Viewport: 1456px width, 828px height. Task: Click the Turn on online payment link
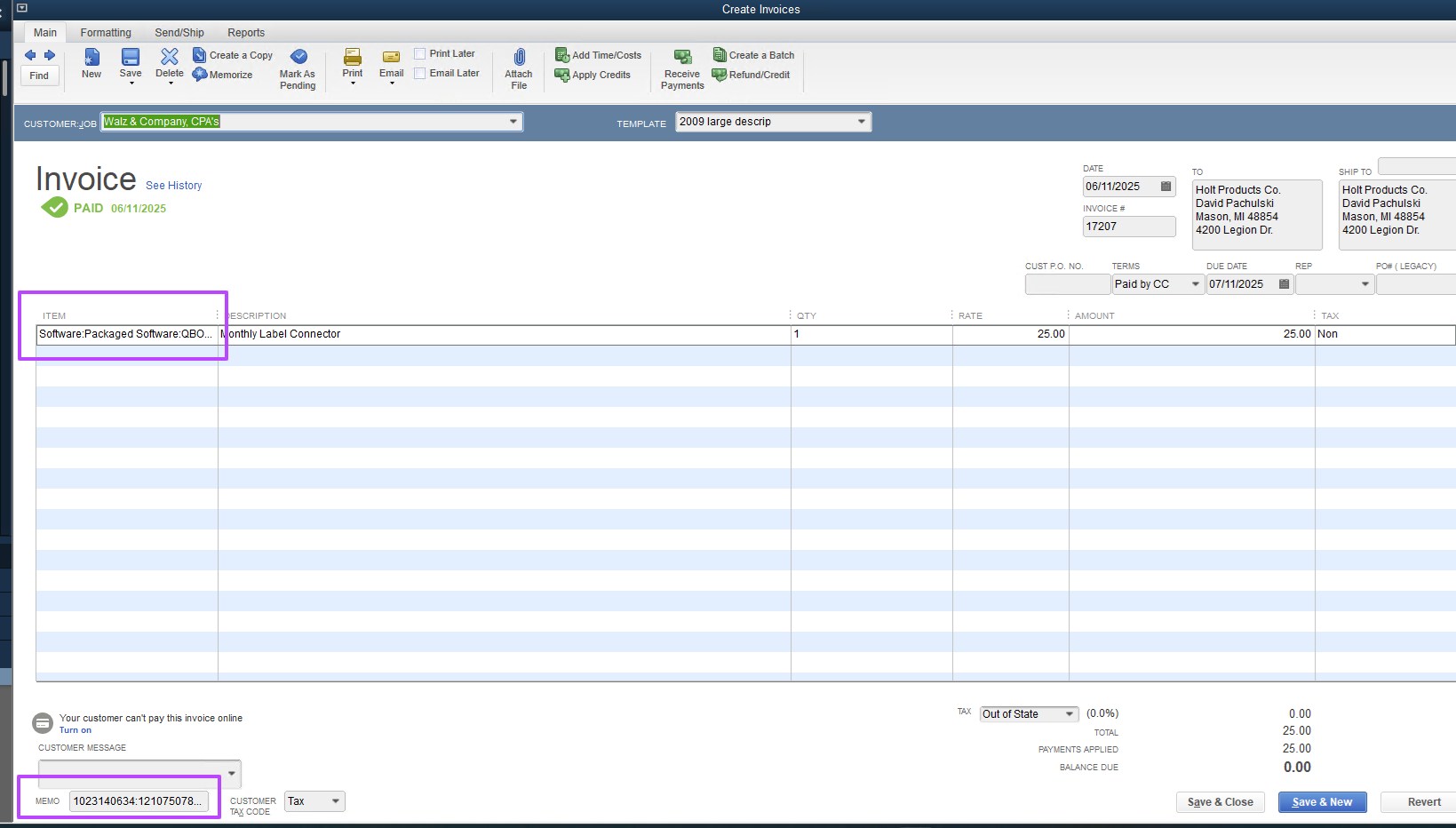tap(76, 730)
